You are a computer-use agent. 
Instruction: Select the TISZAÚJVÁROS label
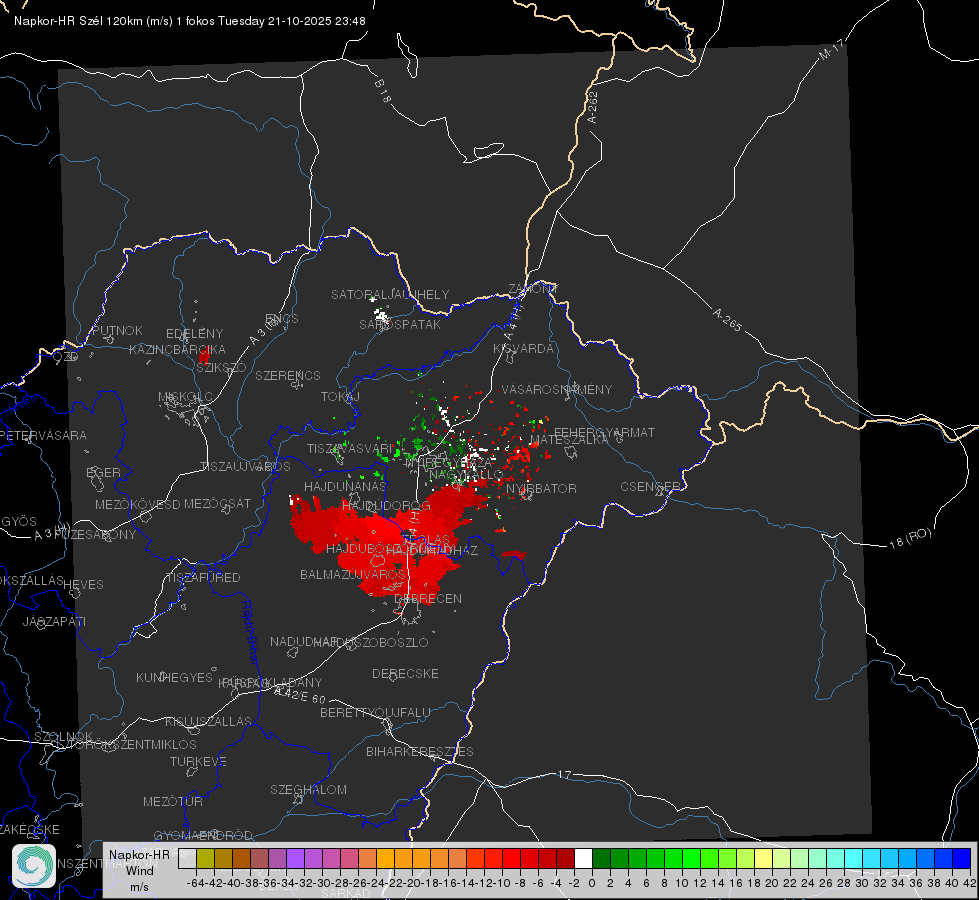tap(245, 467)
